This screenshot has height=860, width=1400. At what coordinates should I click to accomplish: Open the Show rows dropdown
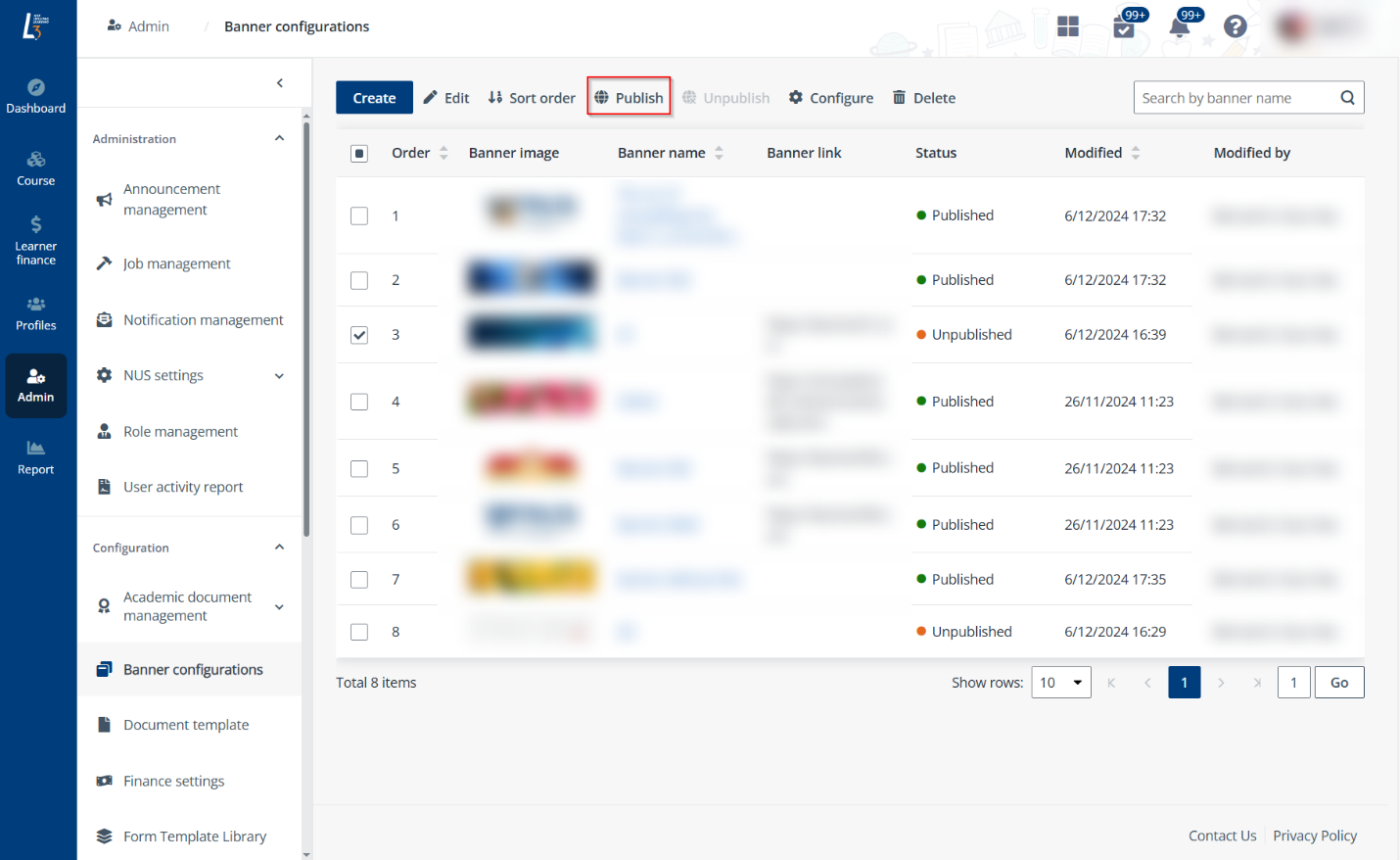[x=1061, y=683]
